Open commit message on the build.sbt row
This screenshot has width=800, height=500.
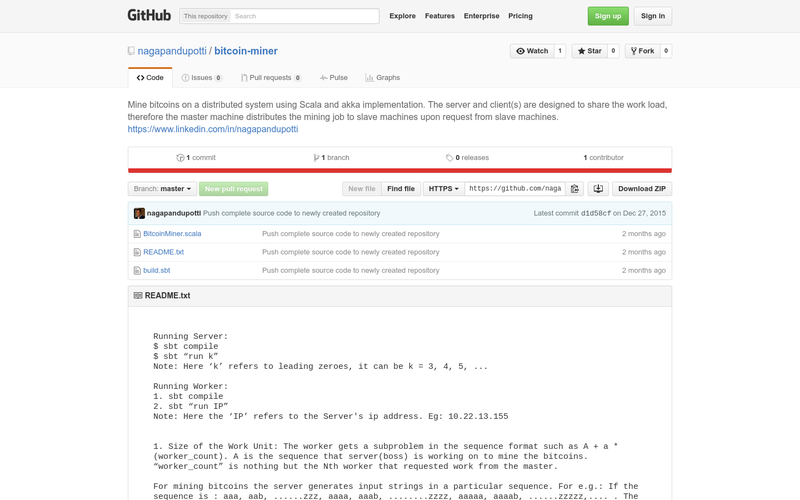pyautogui.click(x=351, y=270)
